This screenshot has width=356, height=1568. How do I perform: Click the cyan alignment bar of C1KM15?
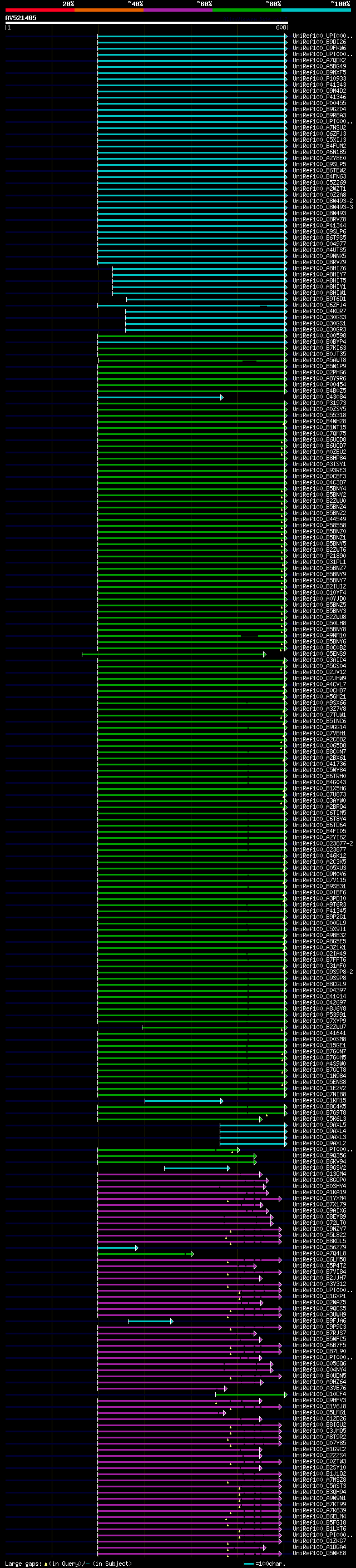(x=184, y=1101)
